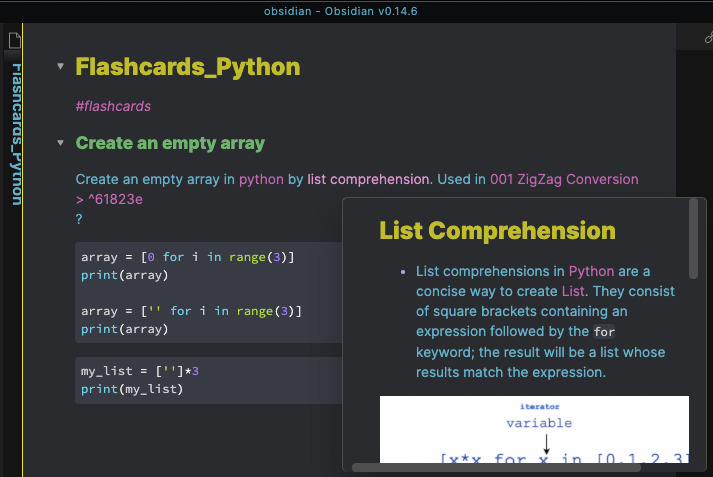Select the vertical Flashcards_Python tab title
Screen dimensions: 713x477
(x=16, y=135)
